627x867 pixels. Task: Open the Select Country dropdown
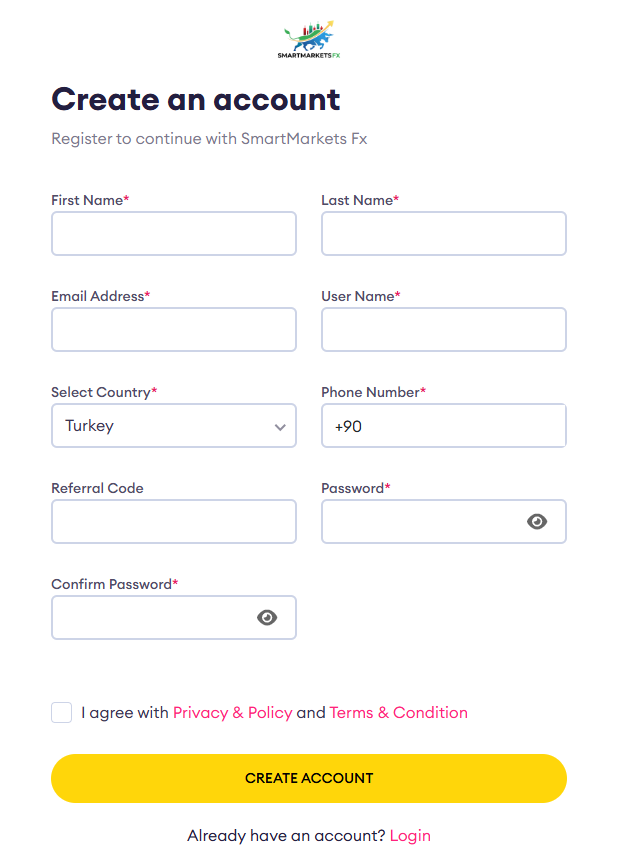point(173,426)
